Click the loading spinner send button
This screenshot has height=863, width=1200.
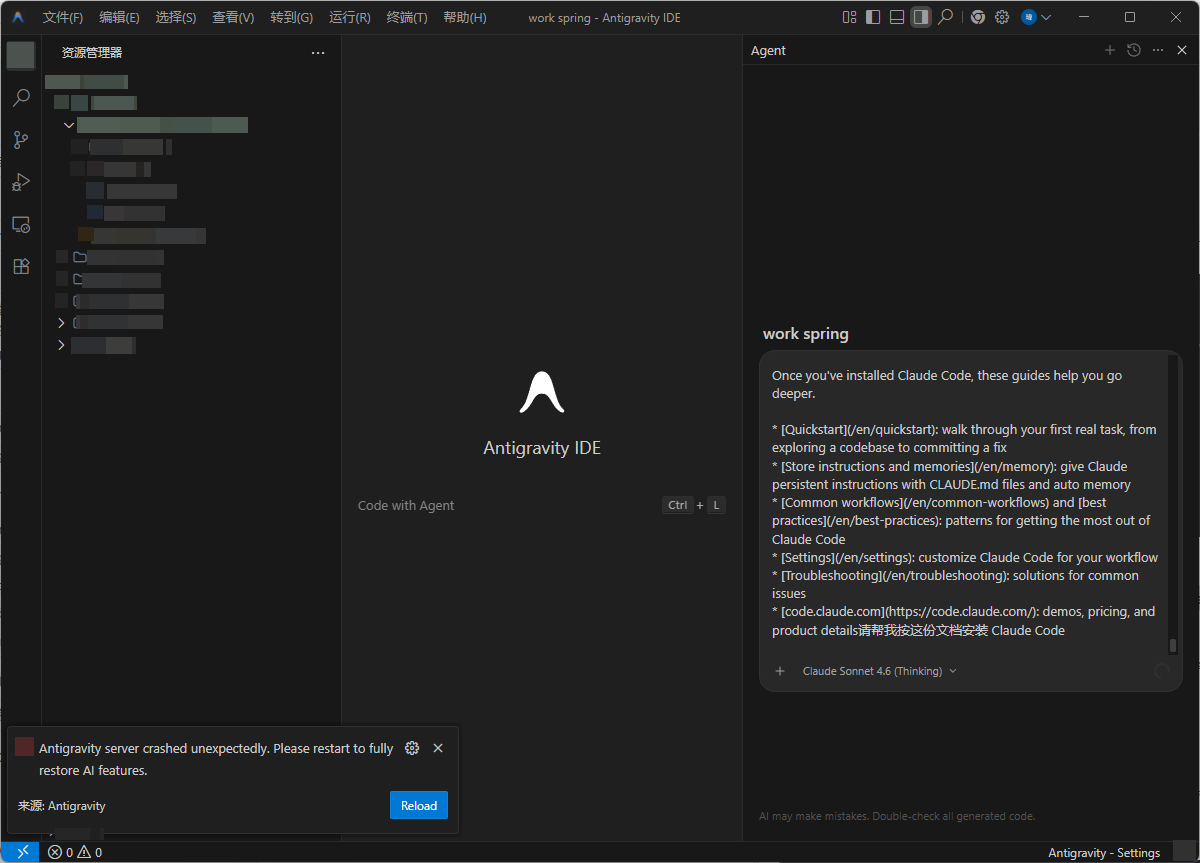click(x=1161, y=671)
